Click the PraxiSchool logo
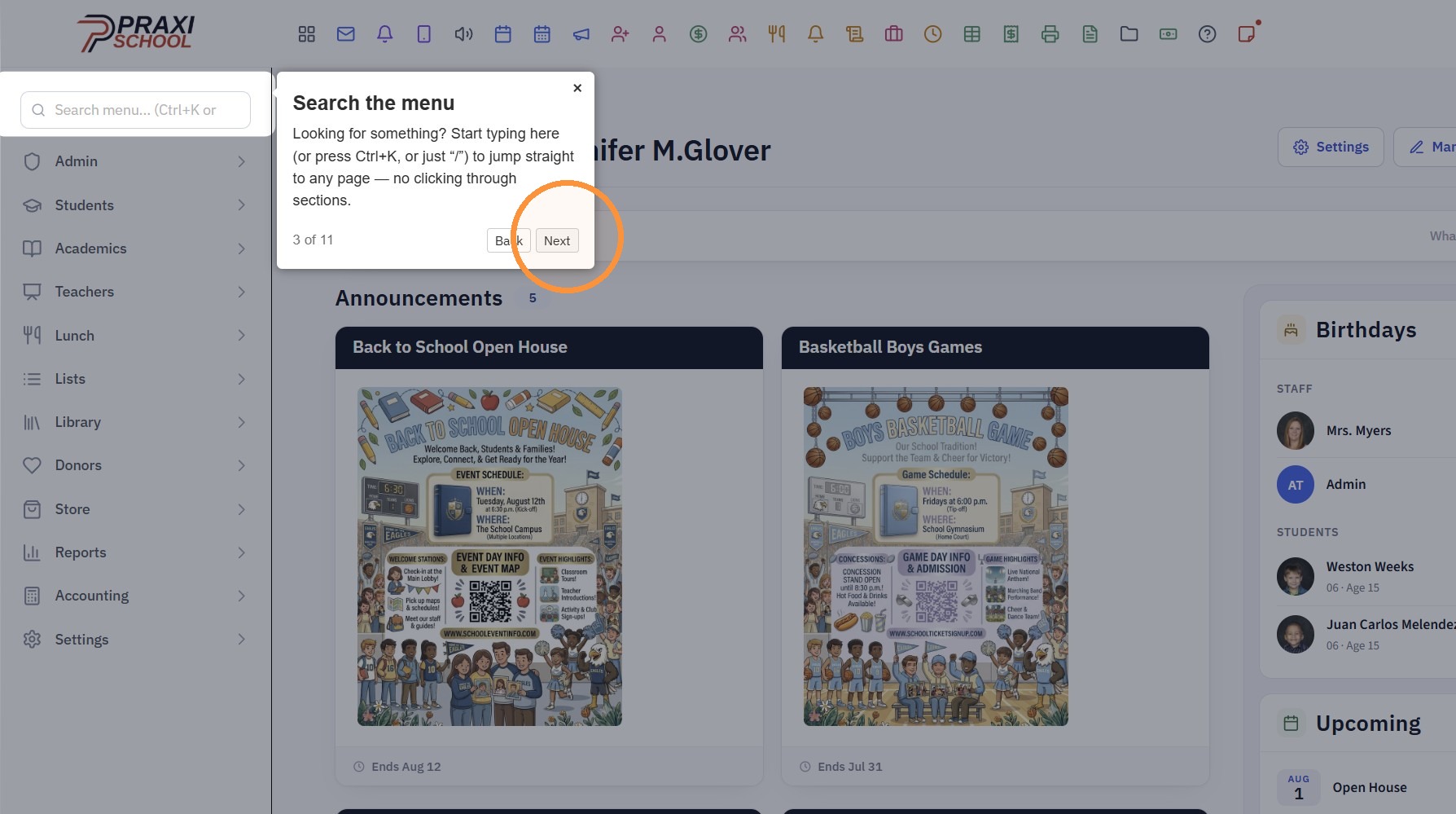Screen dimensions: 1456x814 (136, 33)
